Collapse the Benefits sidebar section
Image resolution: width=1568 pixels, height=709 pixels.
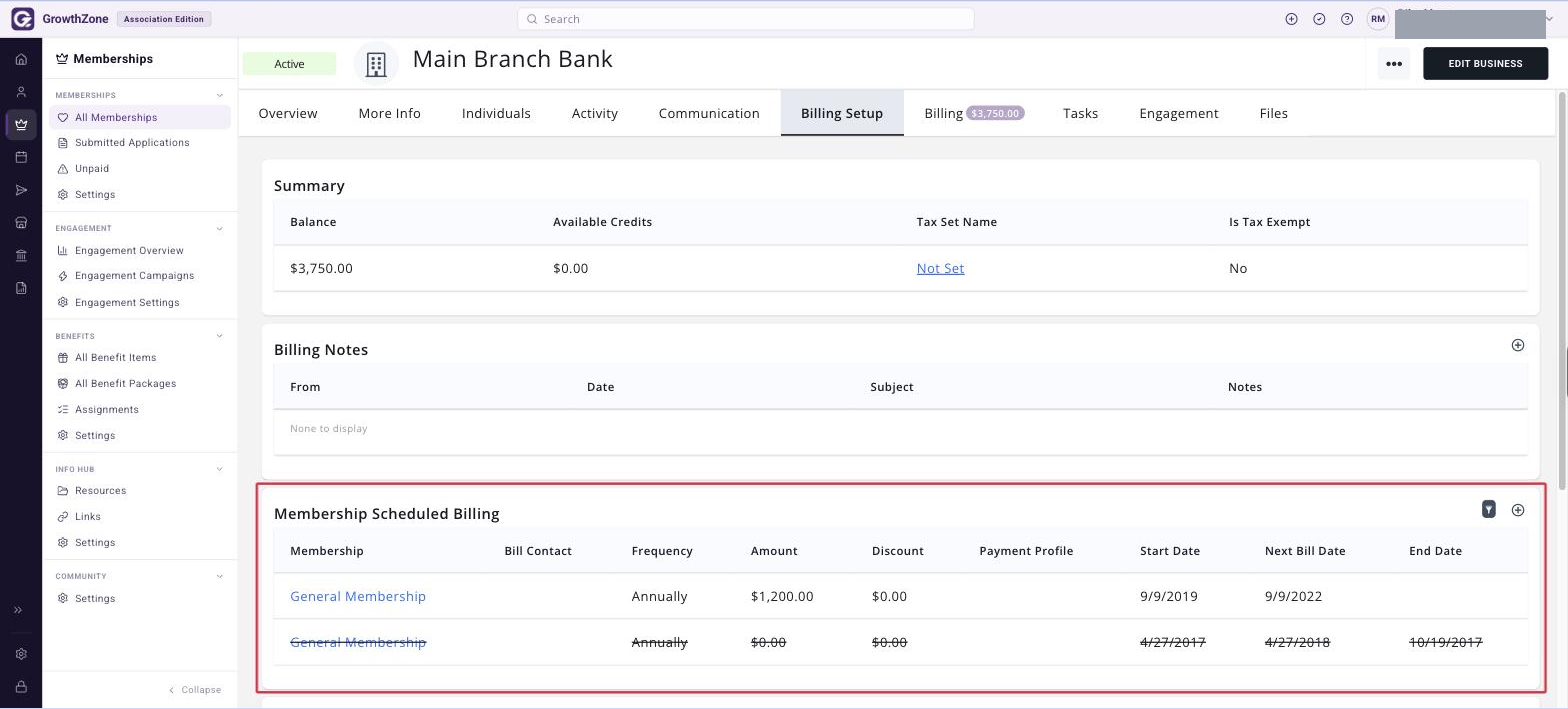[220, 336]
